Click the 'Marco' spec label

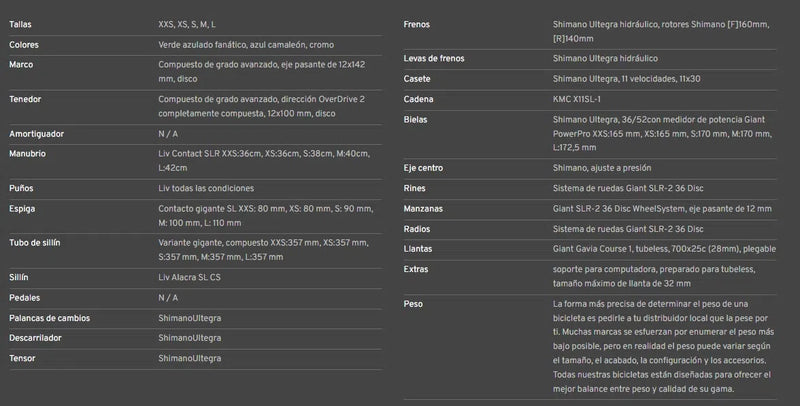[x=21, y=65]
